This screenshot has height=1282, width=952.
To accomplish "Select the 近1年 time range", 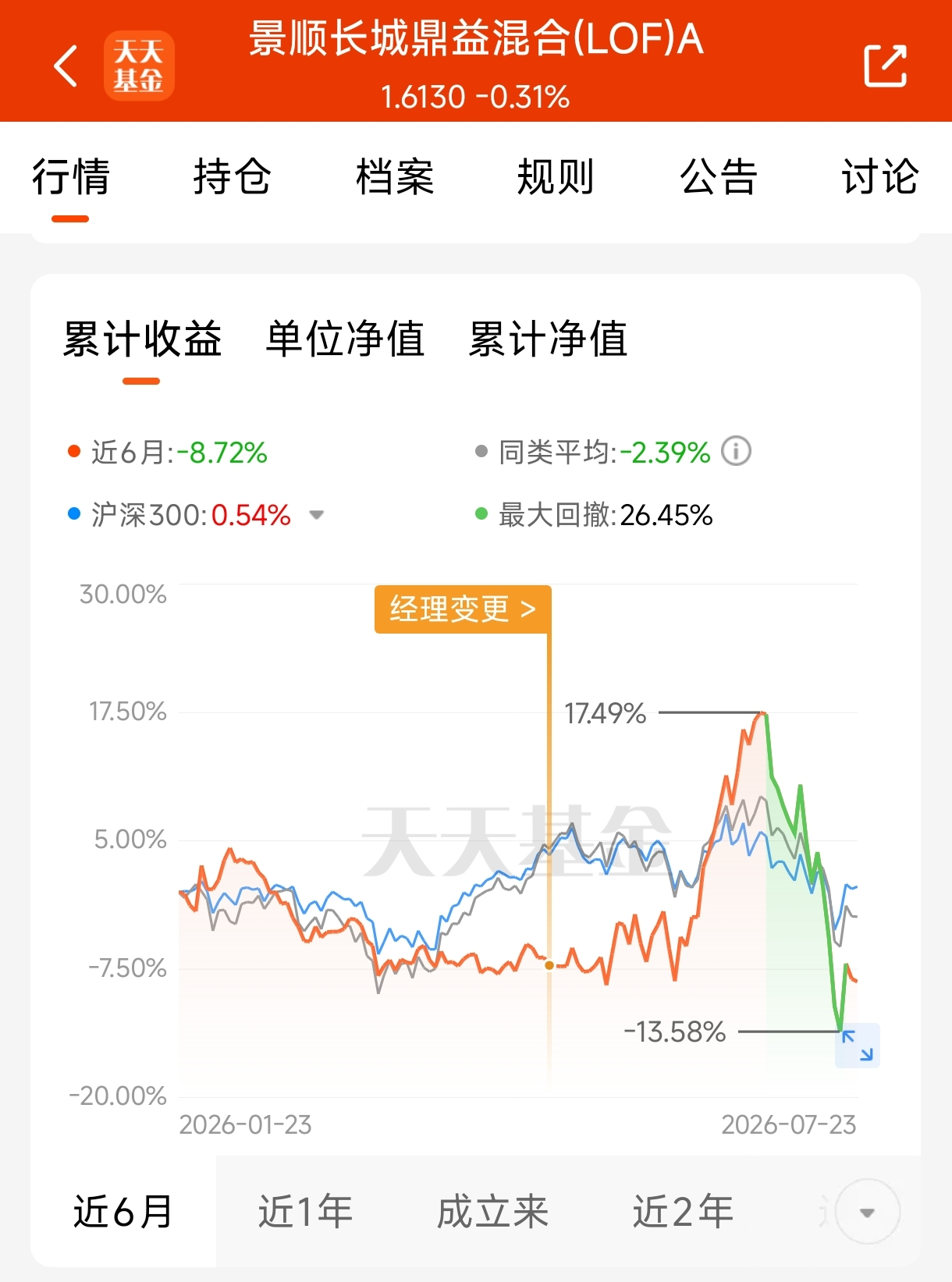I will click(x=306, y=1212).
